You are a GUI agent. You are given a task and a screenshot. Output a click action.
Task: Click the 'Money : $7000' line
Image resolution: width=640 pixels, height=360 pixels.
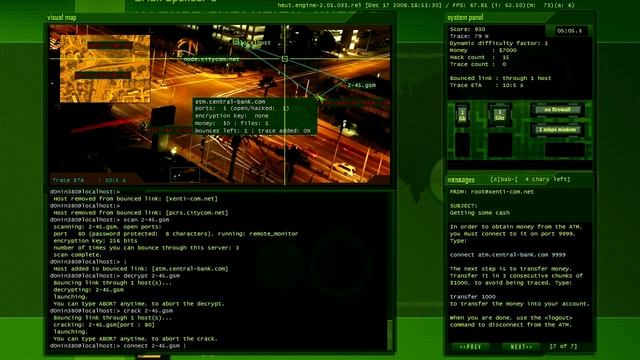click(x=483, y=50)
